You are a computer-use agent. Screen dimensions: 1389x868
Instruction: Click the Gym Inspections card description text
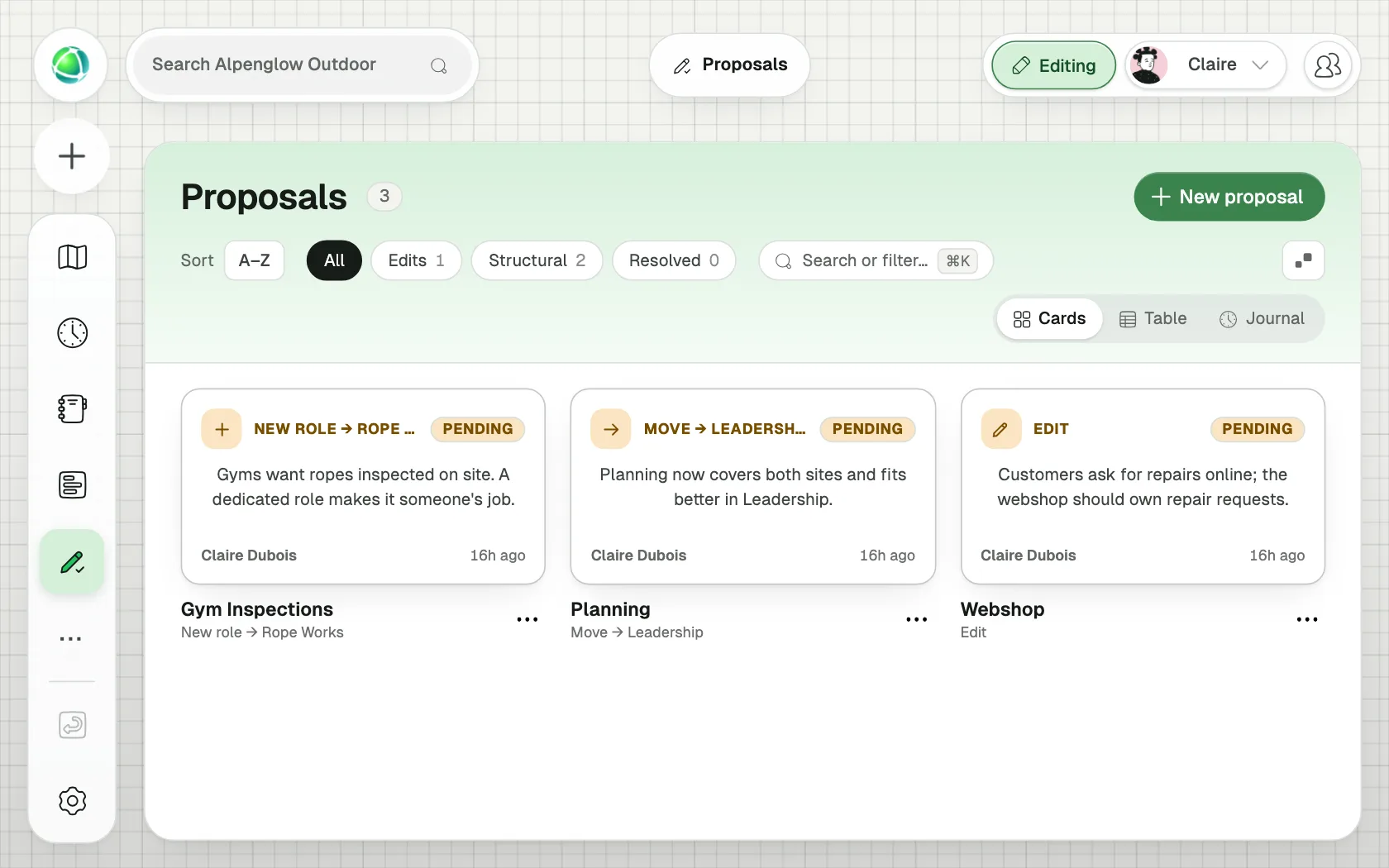363,487
